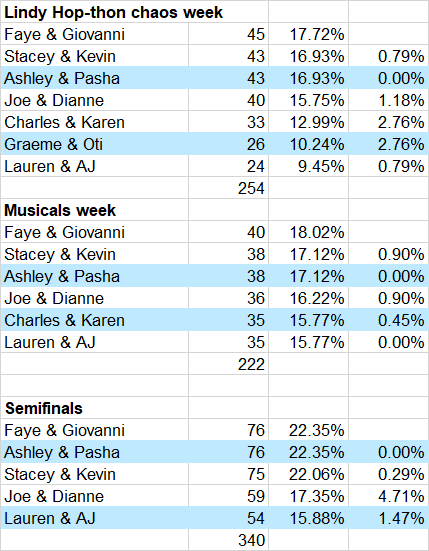
Task: Click the 254 total score cell
Action: pyautogui.click(x=228, y=188)
